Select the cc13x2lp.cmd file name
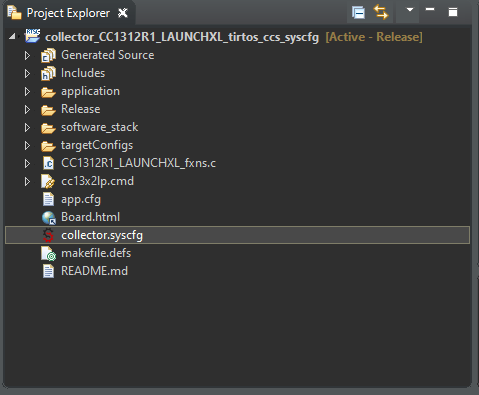This screenshot has width=479, height=395. tap(97, 181)
